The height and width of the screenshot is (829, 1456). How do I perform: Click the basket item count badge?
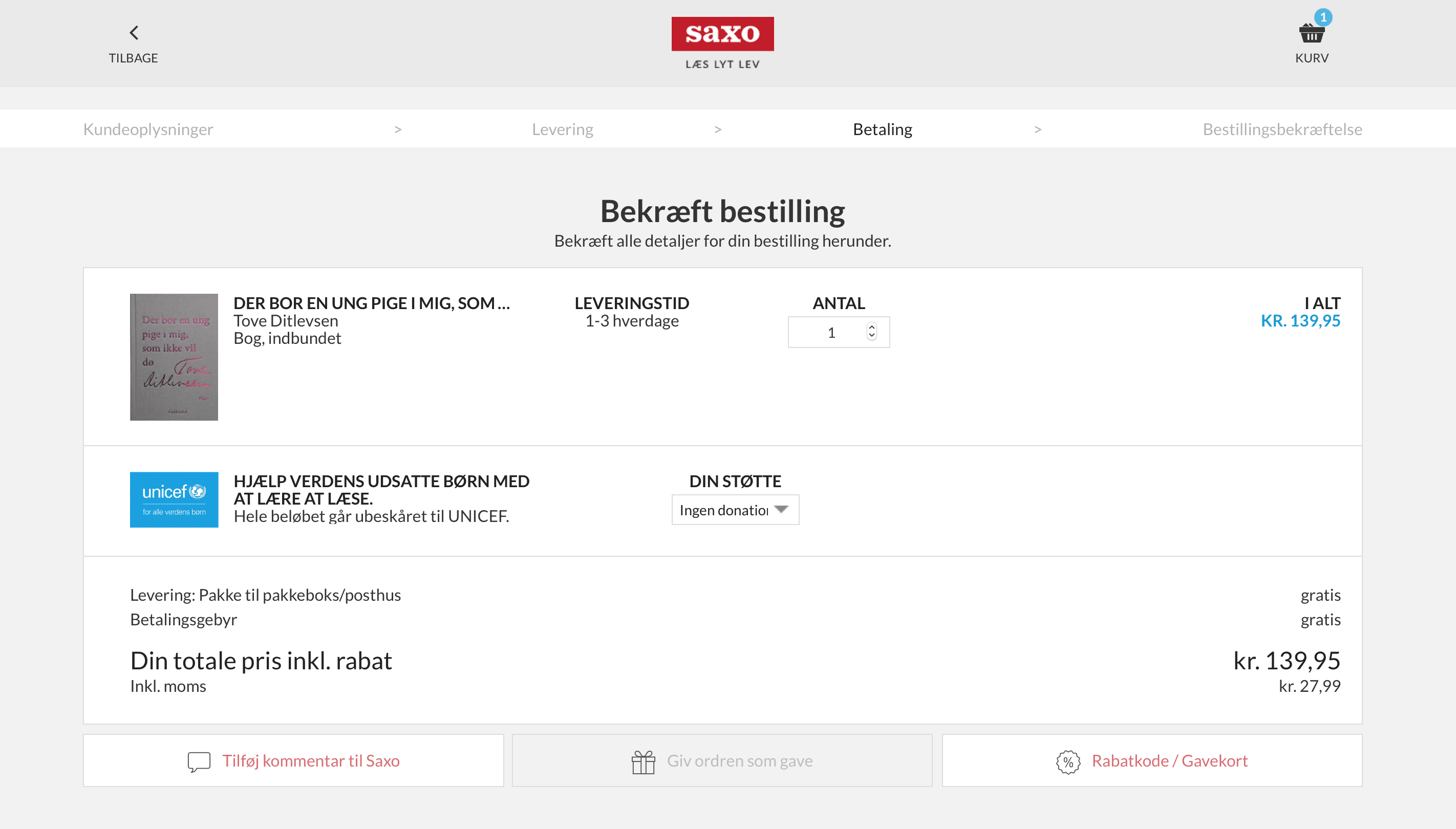click(1323, 17)
